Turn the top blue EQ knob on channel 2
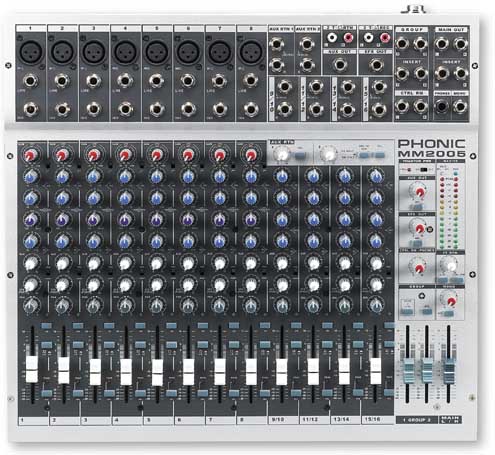 (62, 177)
